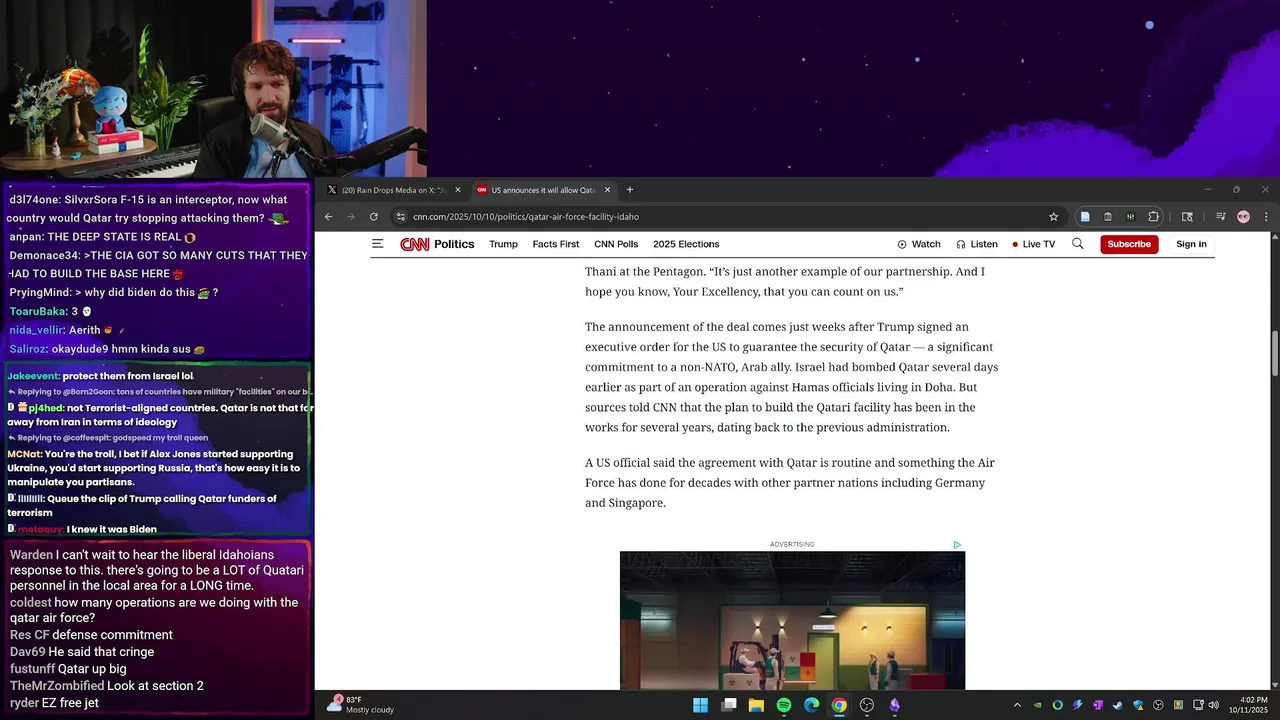The image size is (1280, 720).
Task: Click the Watch link in the CNN header
Action: [x=919, y=244]
